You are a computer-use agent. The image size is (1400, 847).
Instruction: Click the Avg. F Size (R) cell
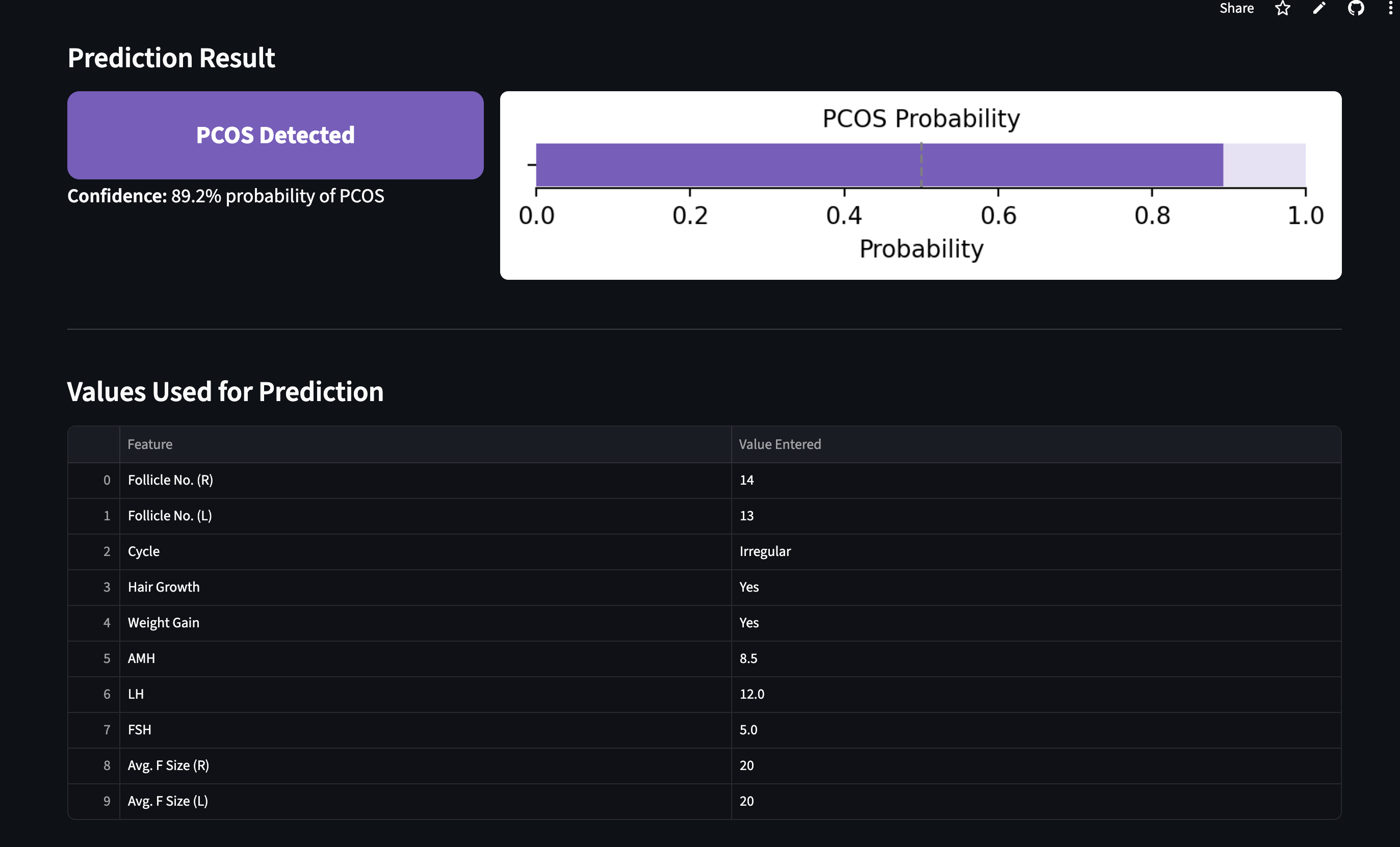pos(168,766)
